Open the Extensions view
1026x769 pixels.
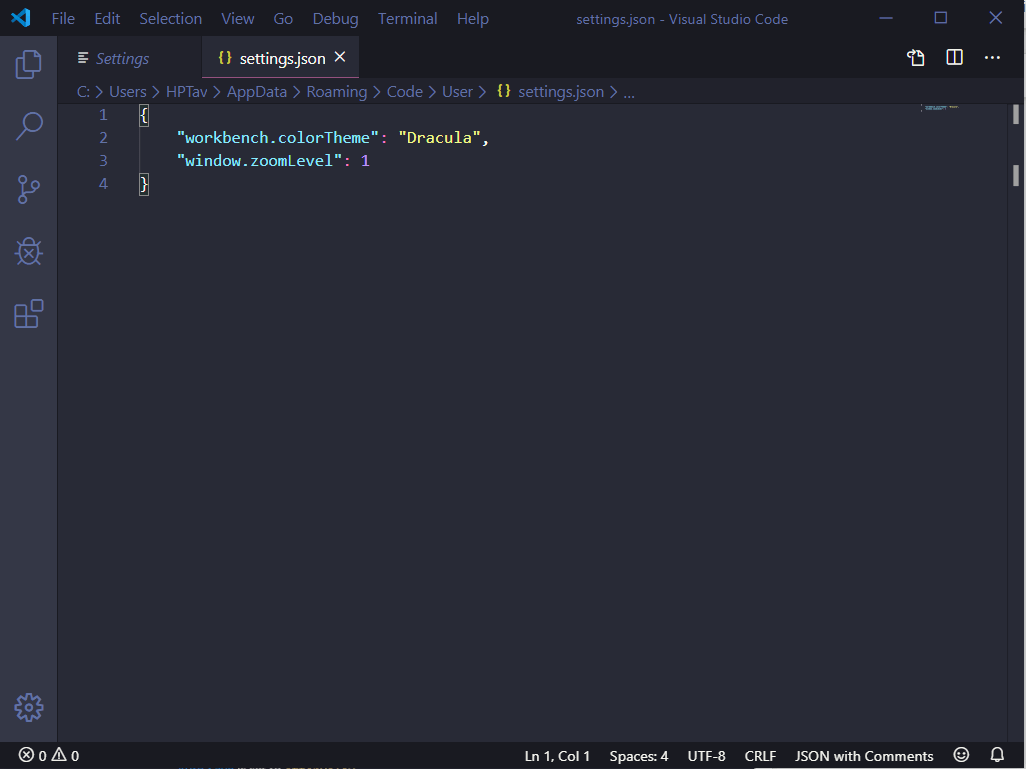tap(28, 314)
